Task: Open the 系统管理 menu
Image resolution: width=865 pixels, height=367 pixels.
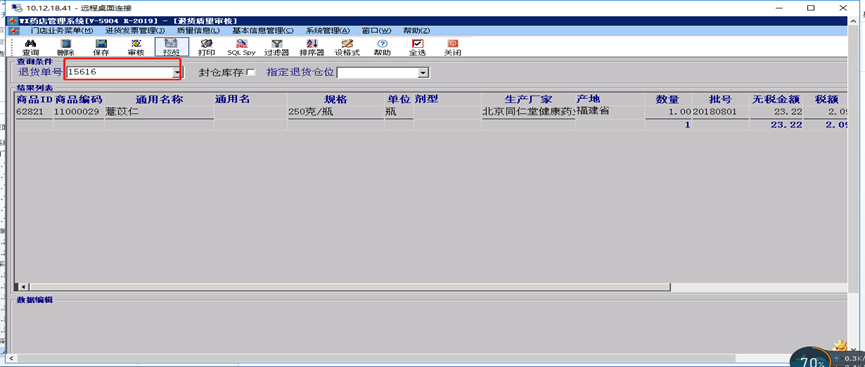Action: tap(328, 30)
